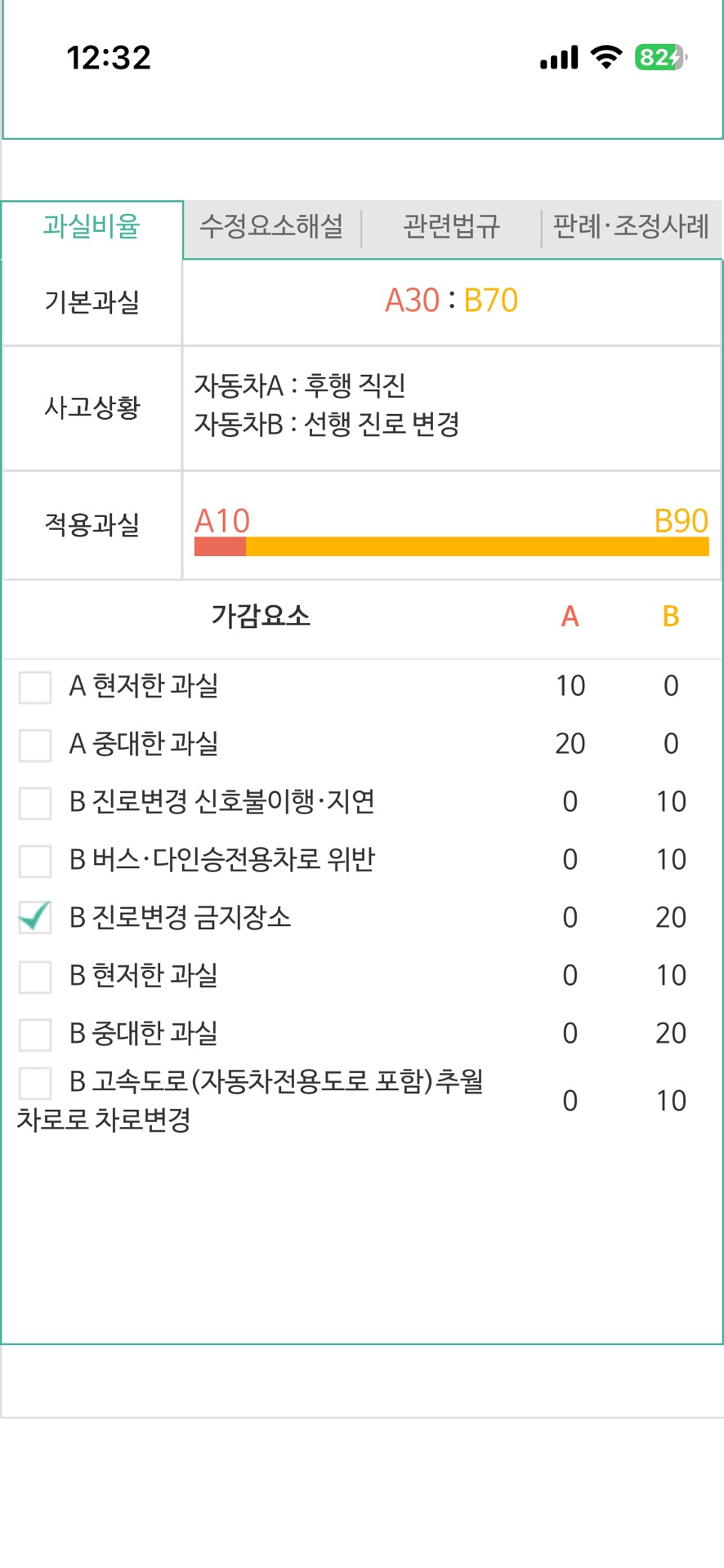Switch to 판례·조정사례 tab
Screen dimensions: 724x1568
pos(631,226)
